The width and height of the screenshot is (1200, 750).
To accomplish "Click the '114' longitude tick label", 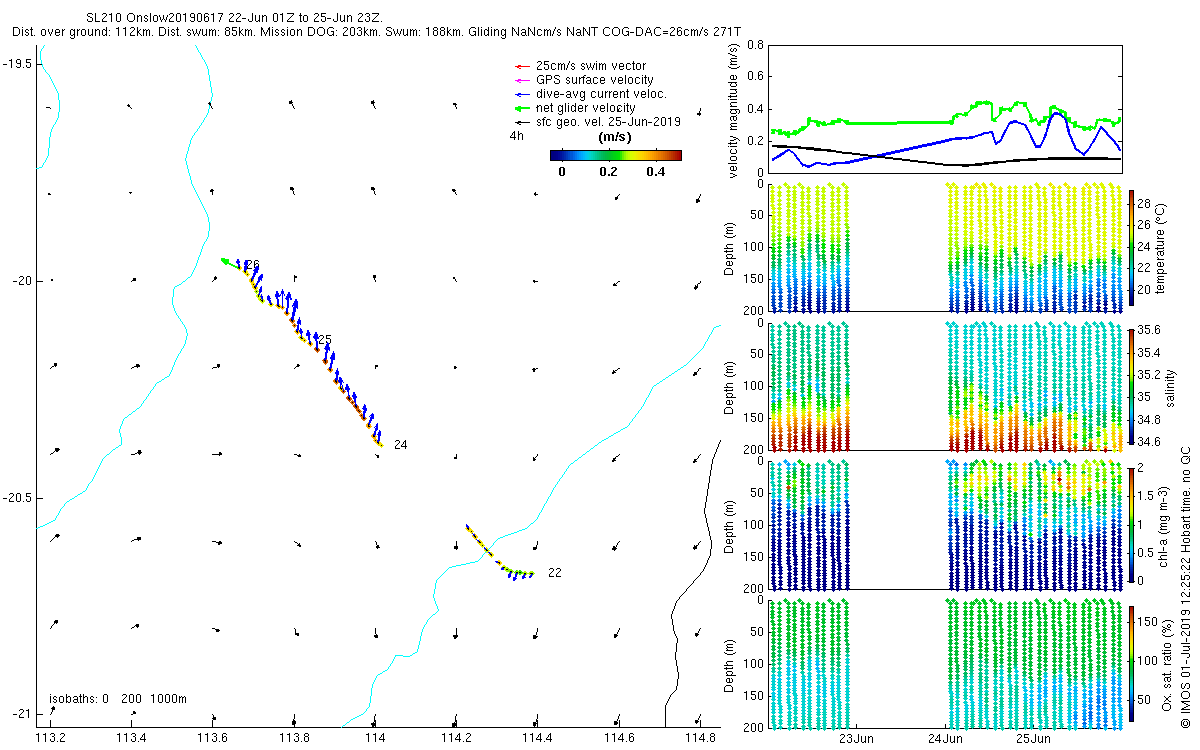I will point(375,738).
